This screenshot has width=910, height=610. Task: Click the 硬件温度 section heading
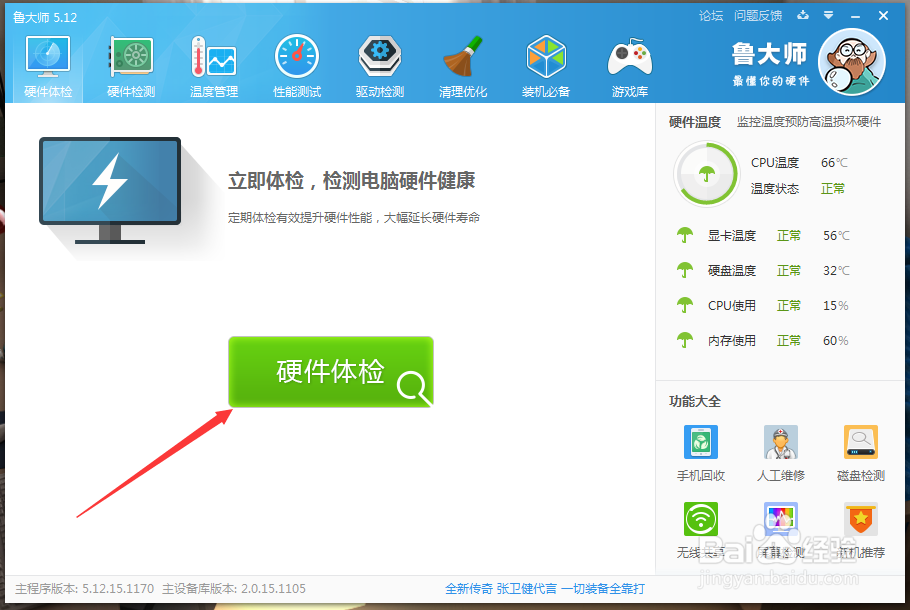[x=695, y=122]
